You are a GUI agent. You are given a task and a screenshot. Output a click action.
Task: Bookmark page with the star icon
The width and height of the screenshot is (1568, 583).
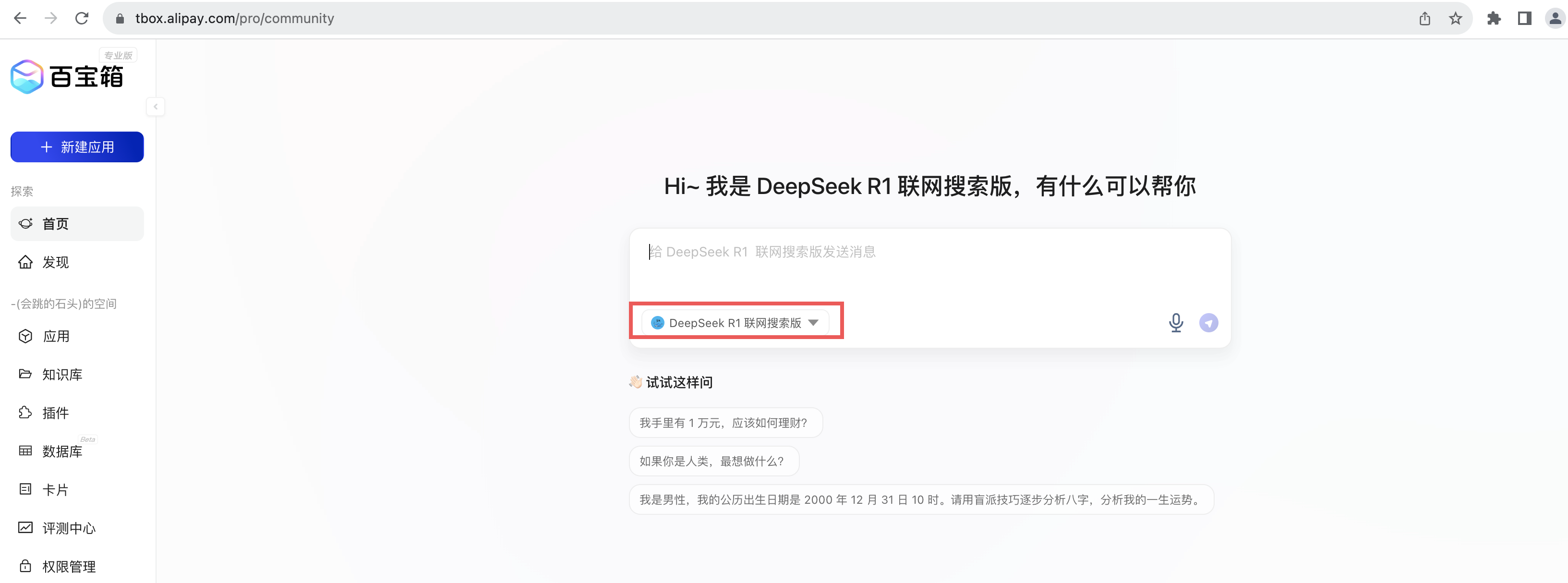(1455, 18)
